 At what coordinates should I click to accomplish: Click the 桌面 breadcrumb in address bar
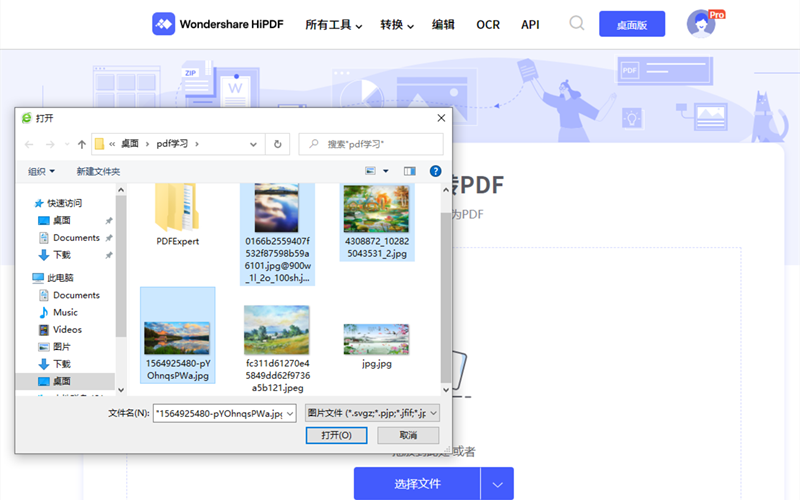tap(130, 144)
